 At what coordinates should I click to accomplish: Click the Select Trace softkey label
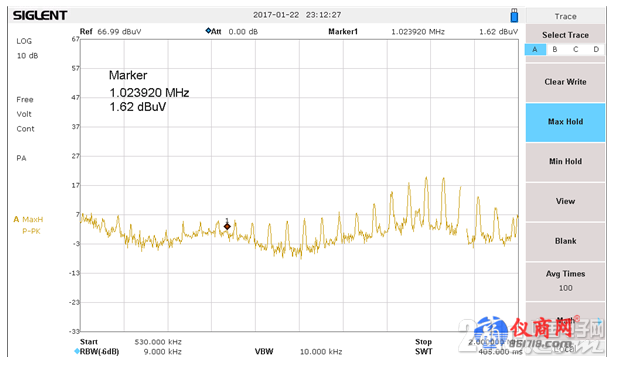pyautogui.click(x=565, y=35)
